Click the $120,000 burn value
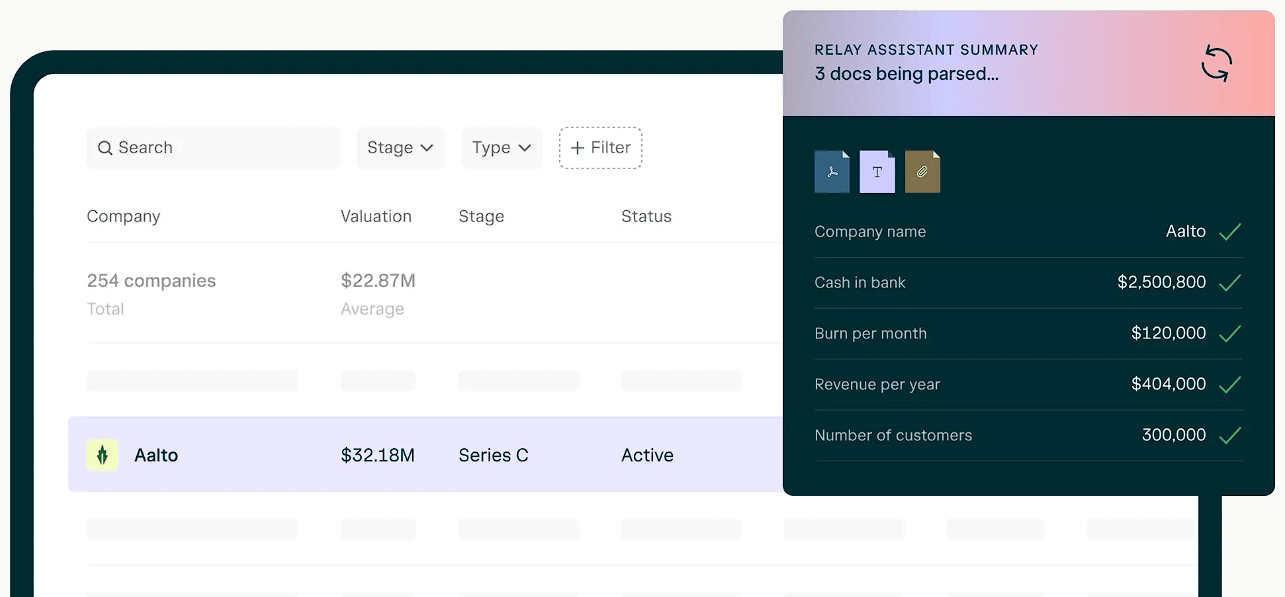This screenshot has height=597, width=1285. click(x=1168, y=334)
